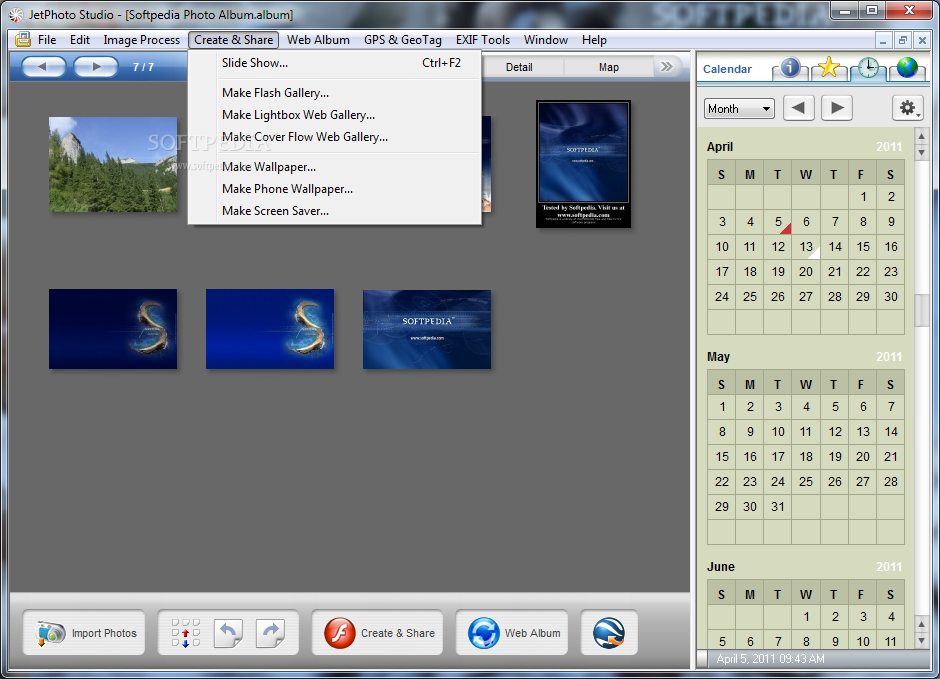This screenshot has height=679, width=940.
Task: Switch to the Map tab
Action: [608, 67]
